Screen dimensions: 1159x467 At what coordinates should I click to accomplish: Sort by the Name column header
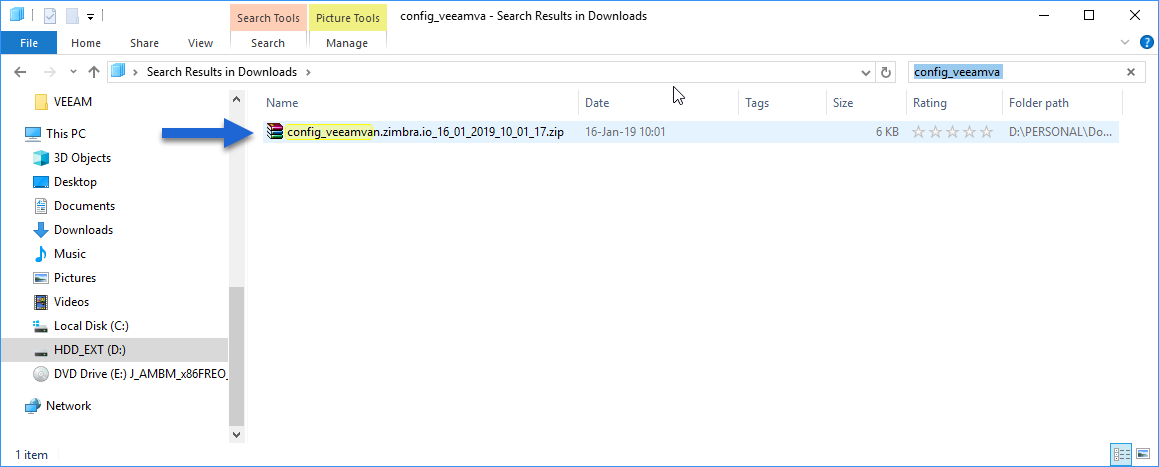(420, 103)
